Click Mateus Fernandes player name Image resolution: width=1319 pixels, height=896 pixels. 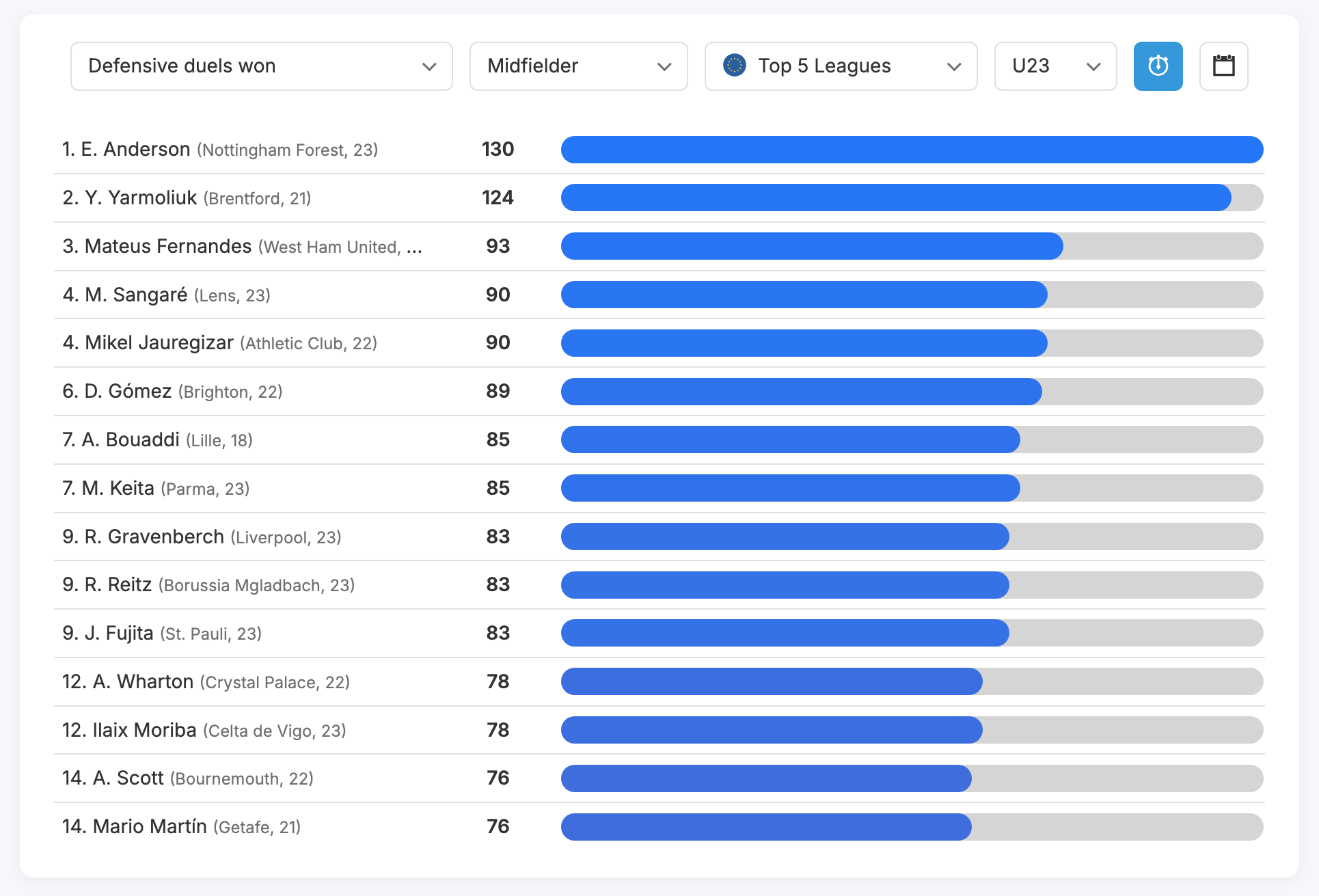point(167,247)
